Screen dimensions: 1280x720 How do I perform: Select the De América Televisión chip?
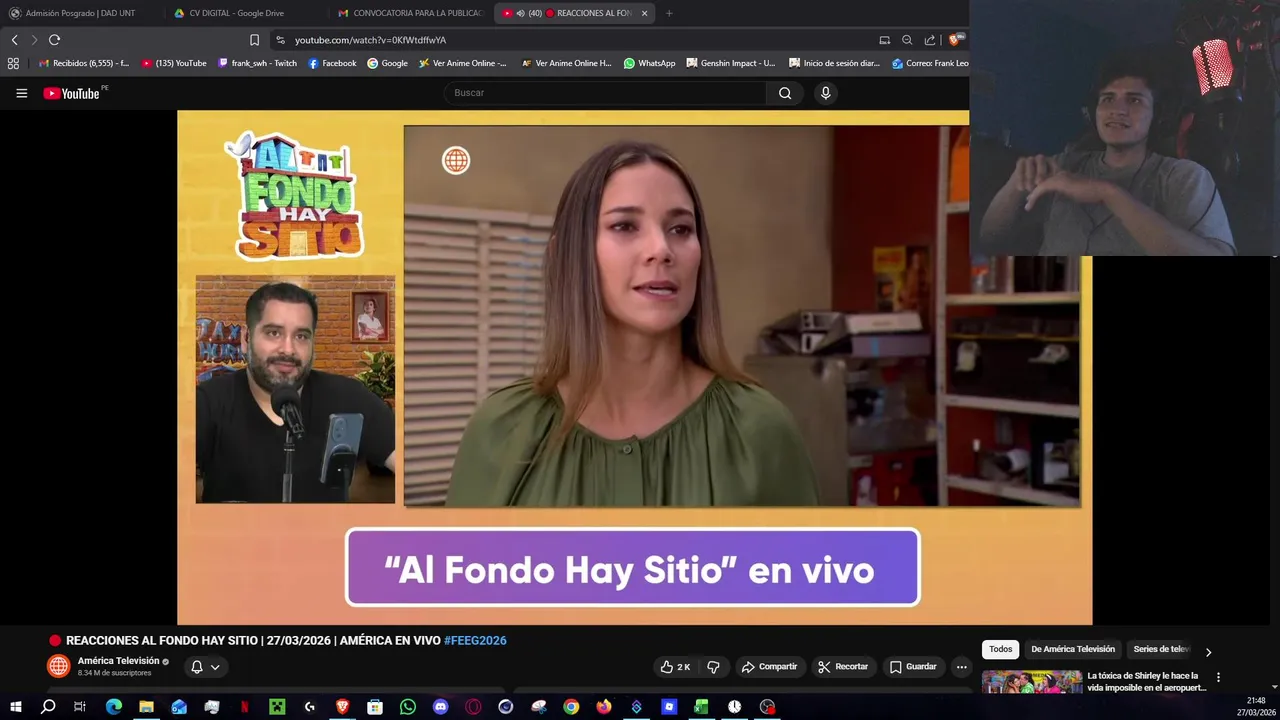[x=1073, y=649]
